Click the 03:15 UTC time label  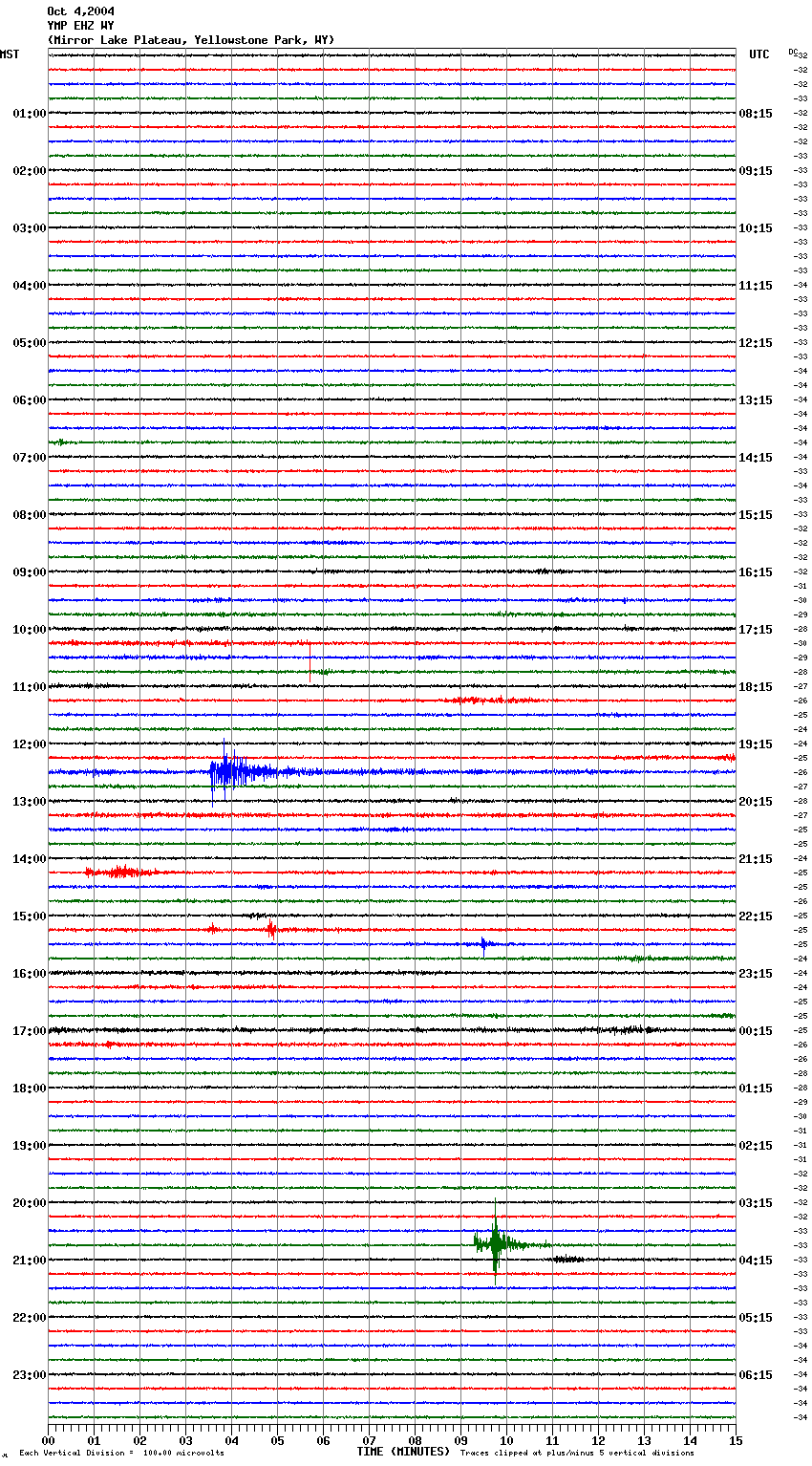[756, 1203]
